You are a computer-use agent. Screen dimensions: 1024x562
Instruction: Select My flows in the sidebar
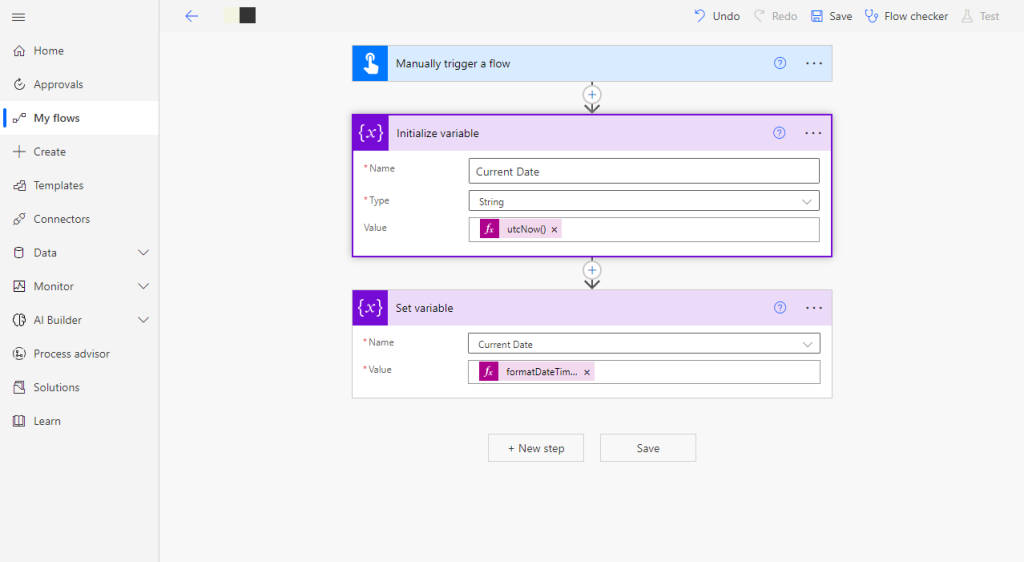click(79, 118)
